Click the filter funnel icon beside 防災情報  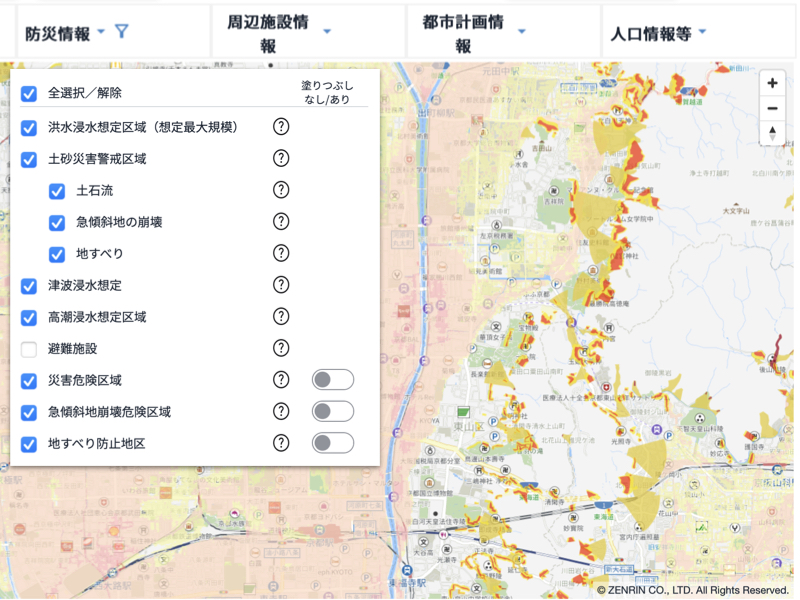121,32
